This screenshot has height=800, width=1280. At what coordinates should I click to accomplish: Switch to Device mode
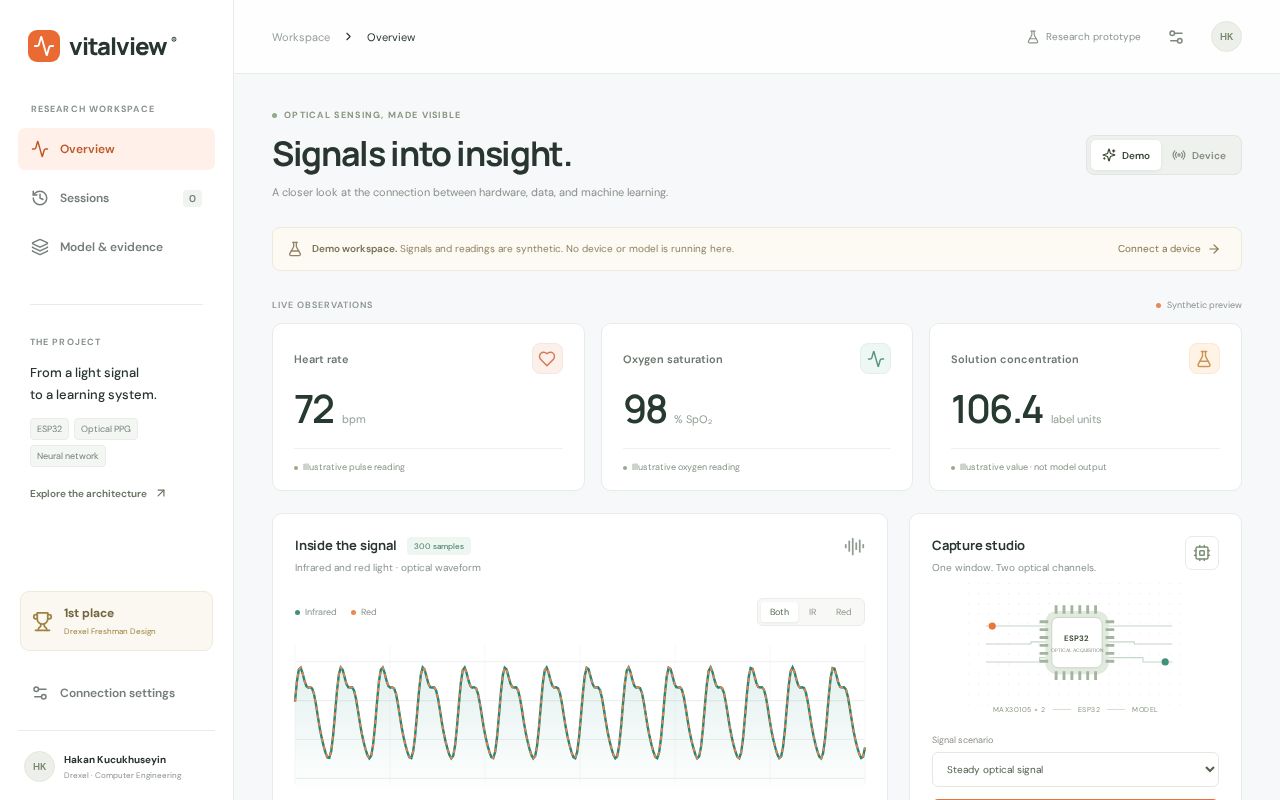tap(1199, 155)
